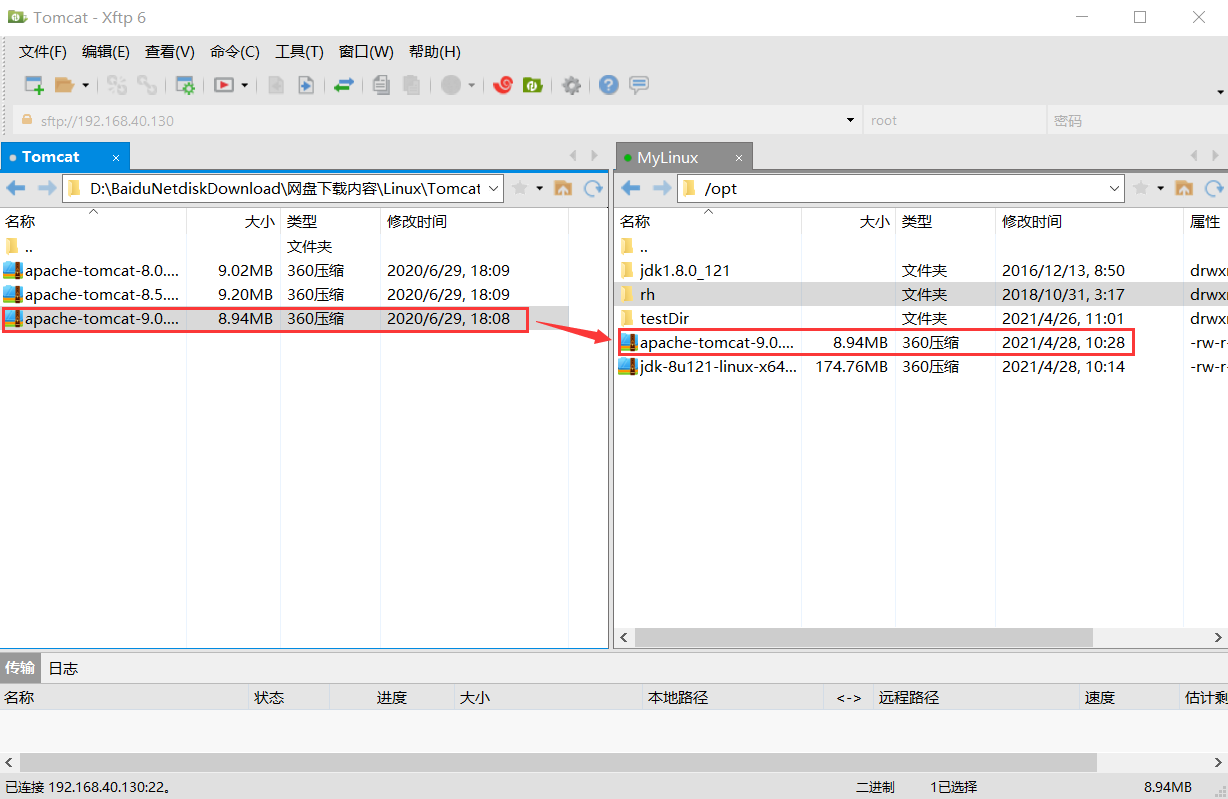Go back in the remote /opt pane
The width and height of the screenshot is (1228, 799).
click(x=631, y=188)
